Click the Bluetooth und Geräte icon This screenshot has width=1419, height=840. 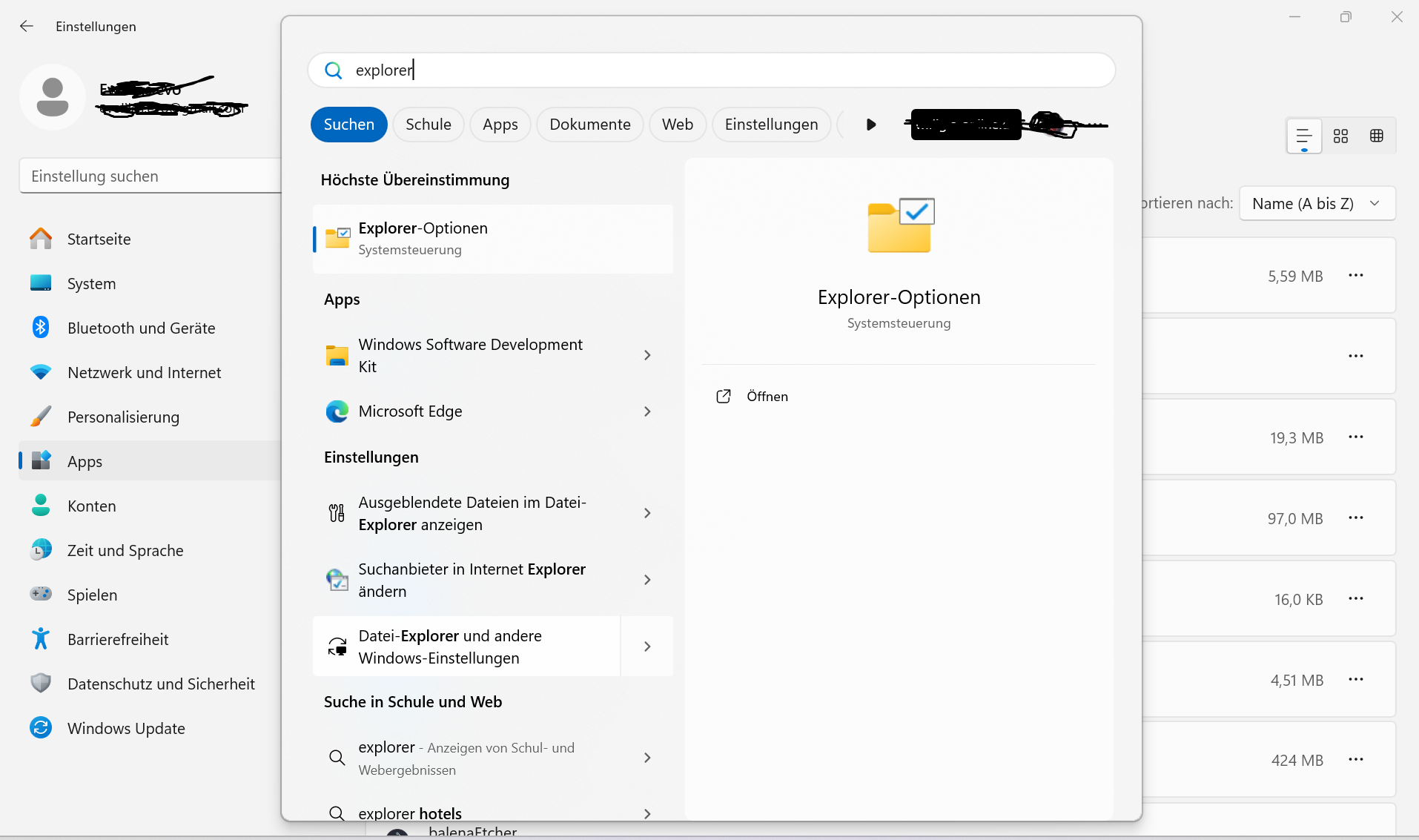(41, 328)
